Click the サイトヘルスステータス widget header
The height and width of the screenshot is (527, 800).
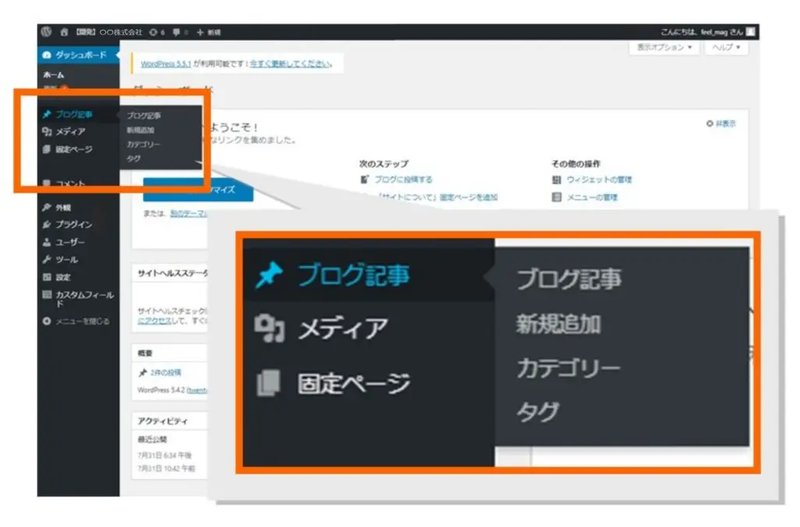pos(172,273)
